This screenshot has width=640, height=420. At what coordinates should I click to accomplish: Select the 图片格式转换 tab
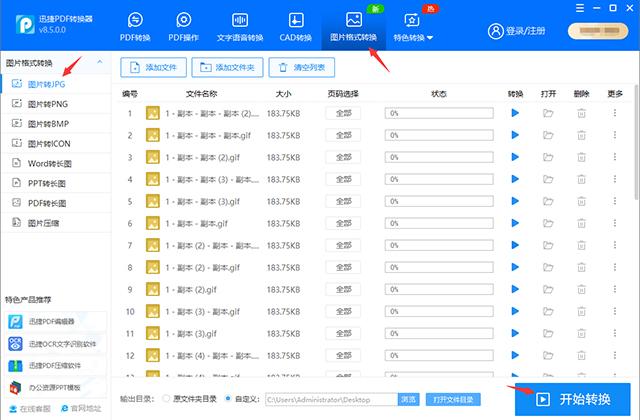(353, 27)
